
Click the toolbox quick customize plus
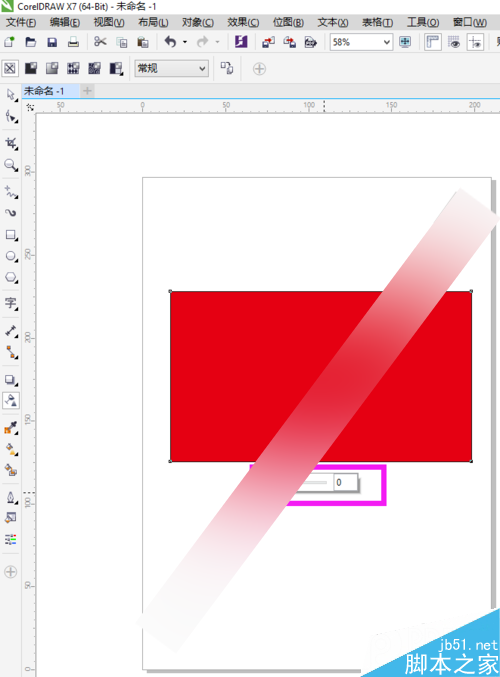point(10,572)
